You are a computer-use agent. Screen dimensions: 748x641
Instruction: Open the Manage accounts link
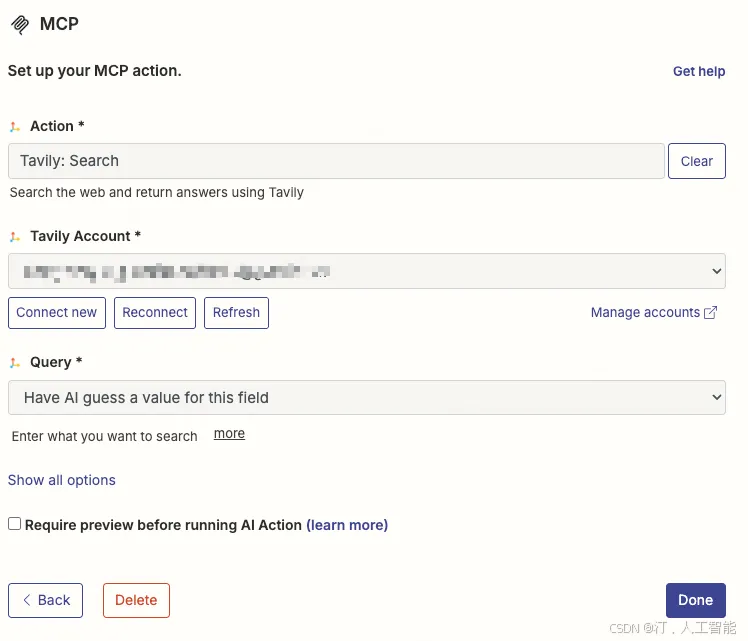tap(645, 313)
